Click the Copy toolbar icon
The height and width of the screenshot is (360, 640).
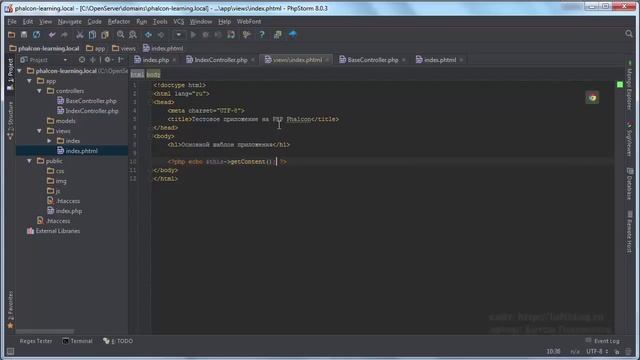pos(92,35)
